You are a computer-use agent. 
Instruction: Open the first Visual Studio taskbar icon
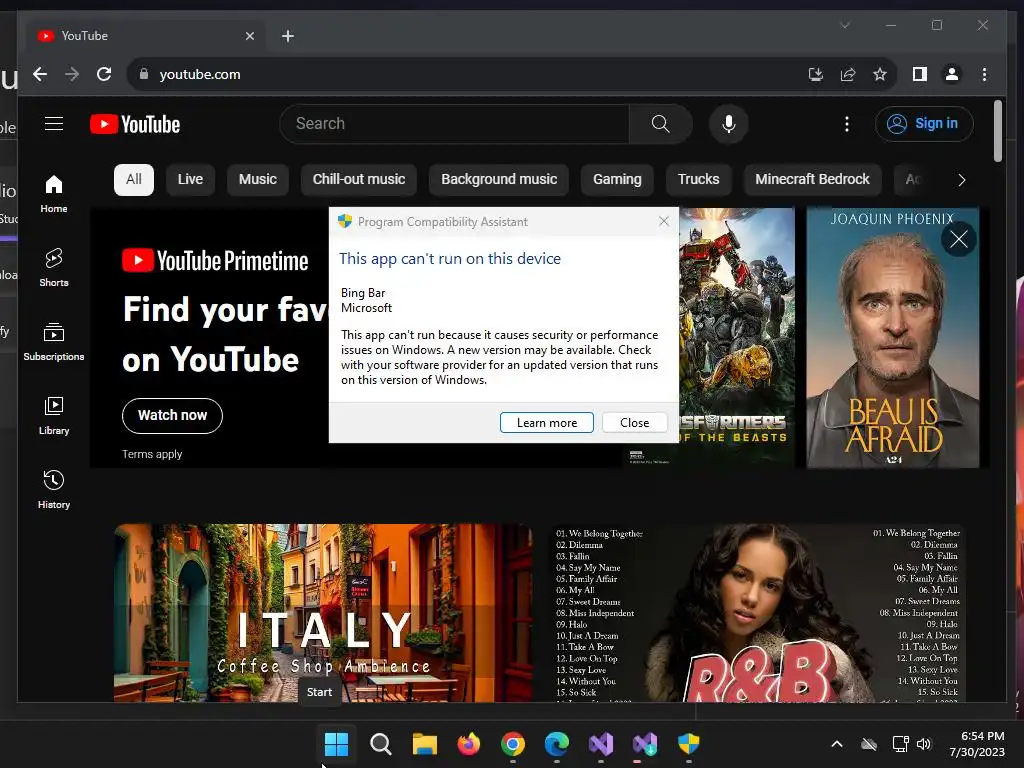[601, 743]
